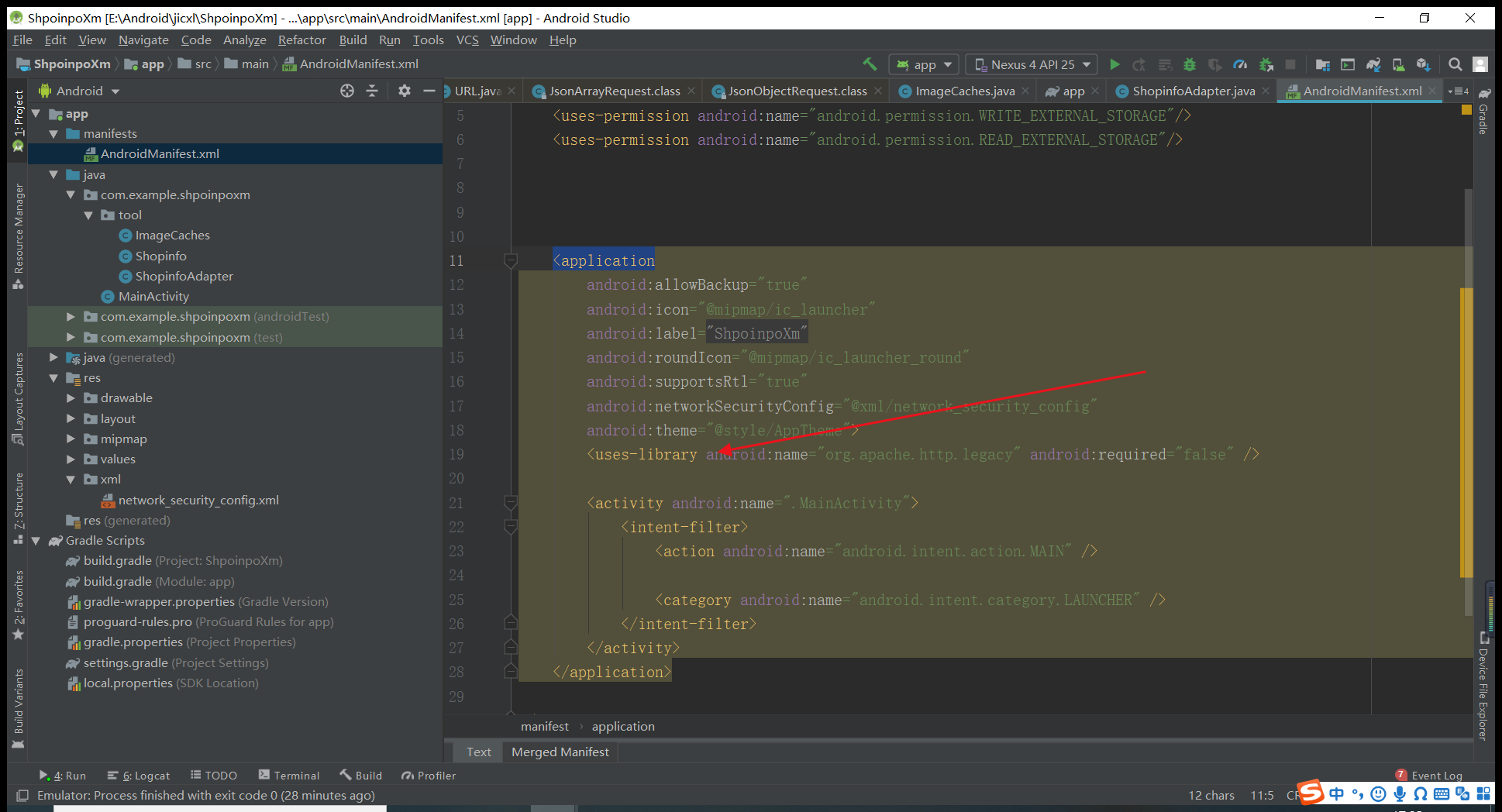This screenshot has height=812, width=1502.
Task: Expand the mipmap folder
Action: (71, 439)
